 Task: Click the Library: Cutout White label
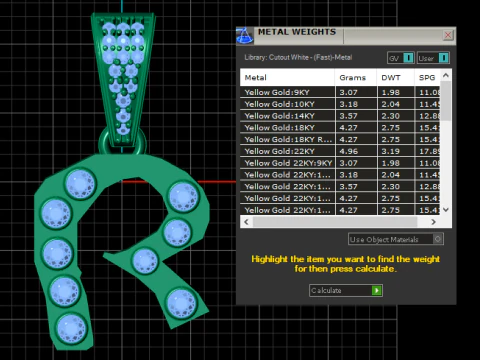[298, 57]
